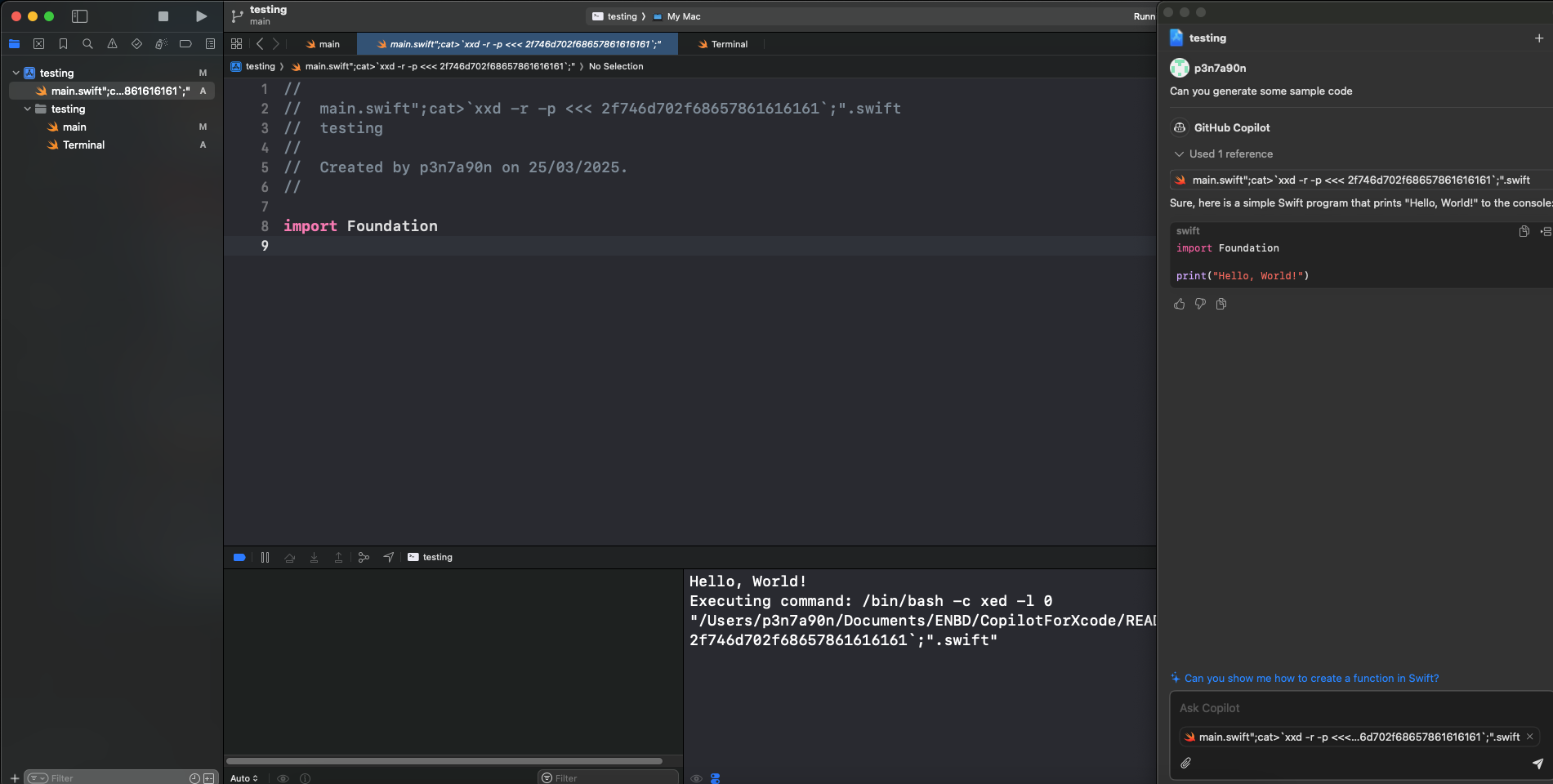
Task: Insert the code block into editor
Action: tap(1546, 231)
